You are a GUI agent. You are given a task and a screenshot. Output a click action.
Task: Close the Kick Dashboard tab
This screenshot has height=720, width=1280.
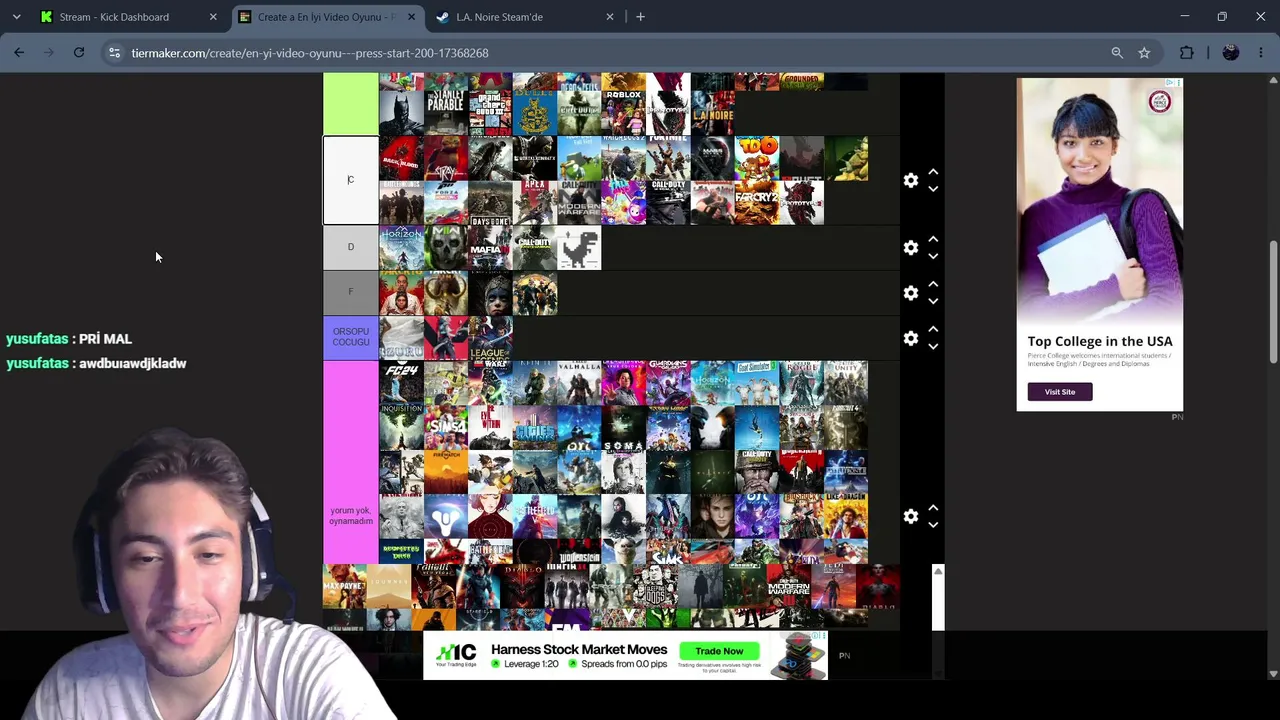[x=213, y=17]
